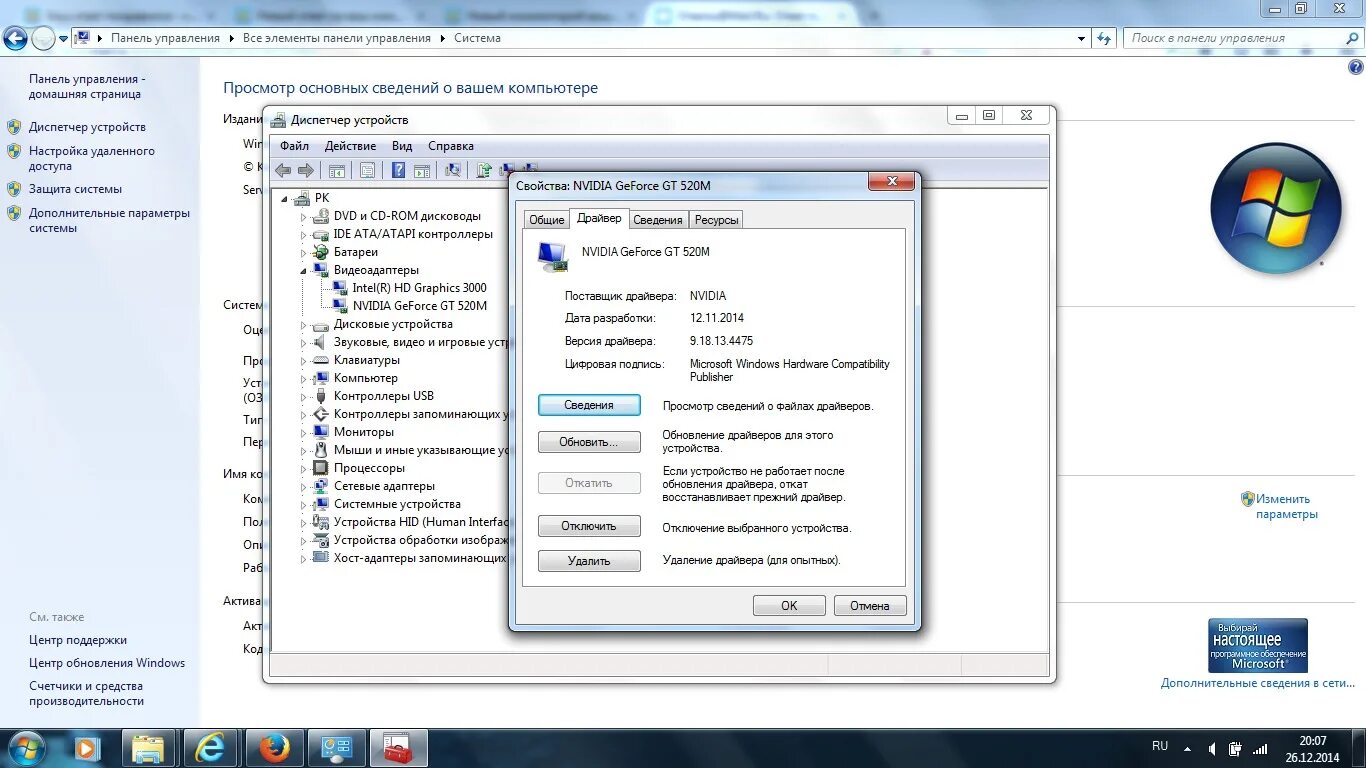
Task: Switch to the Сведения tab
Action: tap(658, 220)
